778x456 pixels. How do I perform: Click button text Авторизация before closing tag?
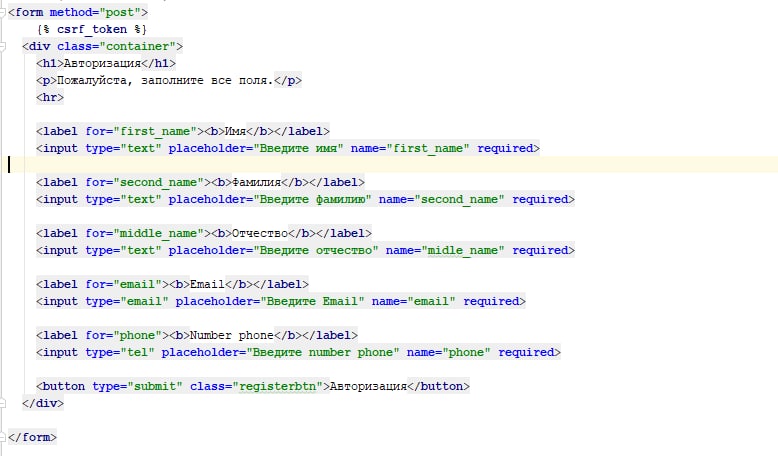[x=368, y=386]
